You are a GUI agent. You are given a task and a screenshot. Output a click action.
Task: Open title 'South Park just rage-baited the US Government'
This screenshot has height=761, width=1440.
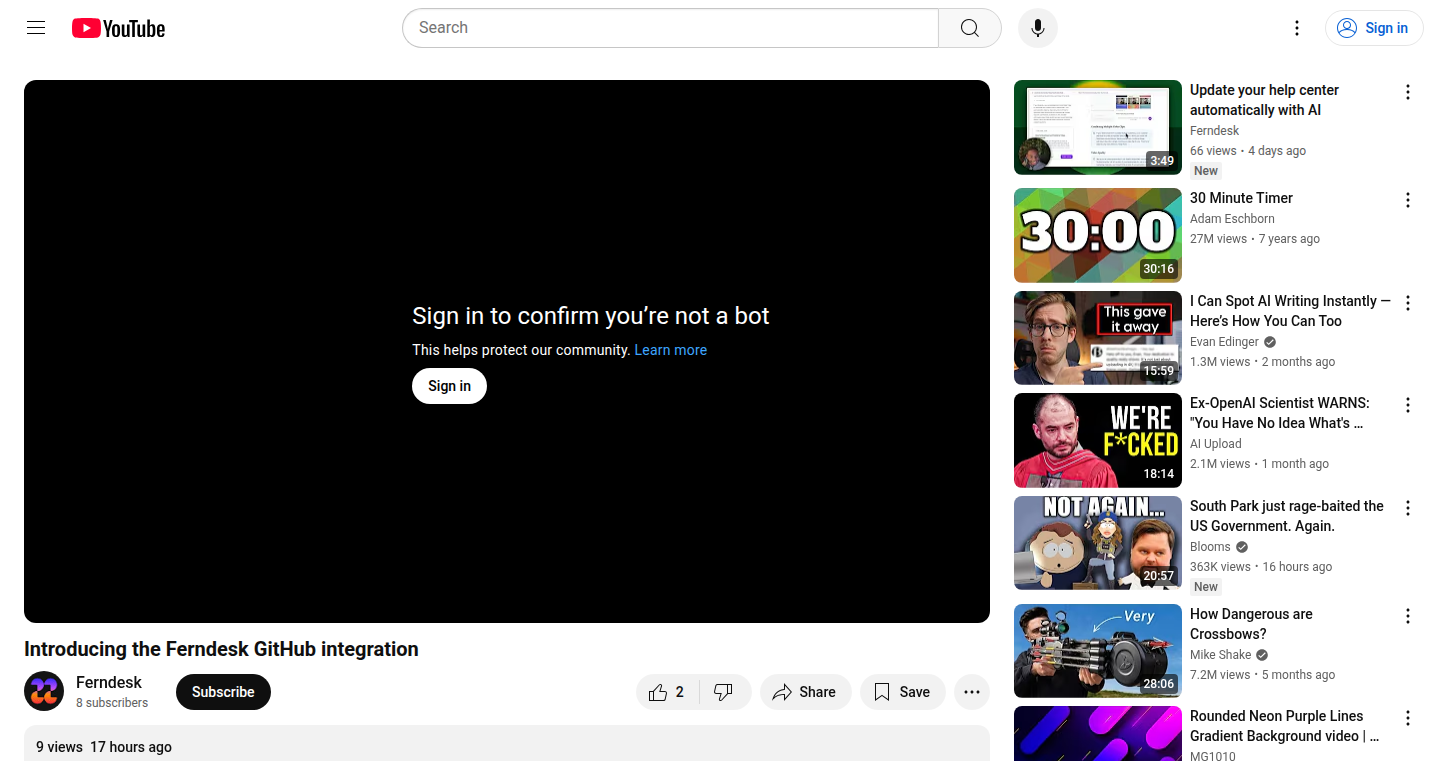[1287, 516]
